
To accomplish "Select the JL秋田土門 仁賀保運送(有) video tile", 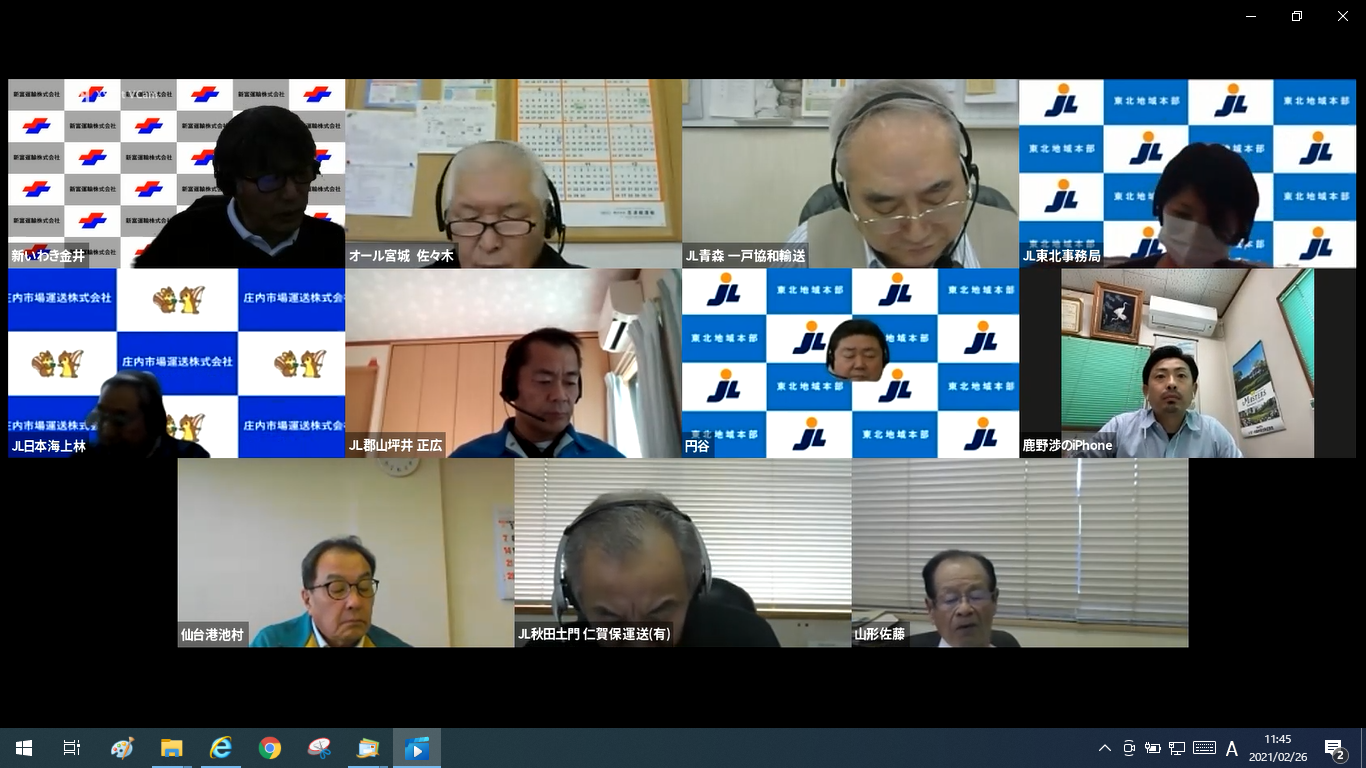I will [x=683, y=553].
